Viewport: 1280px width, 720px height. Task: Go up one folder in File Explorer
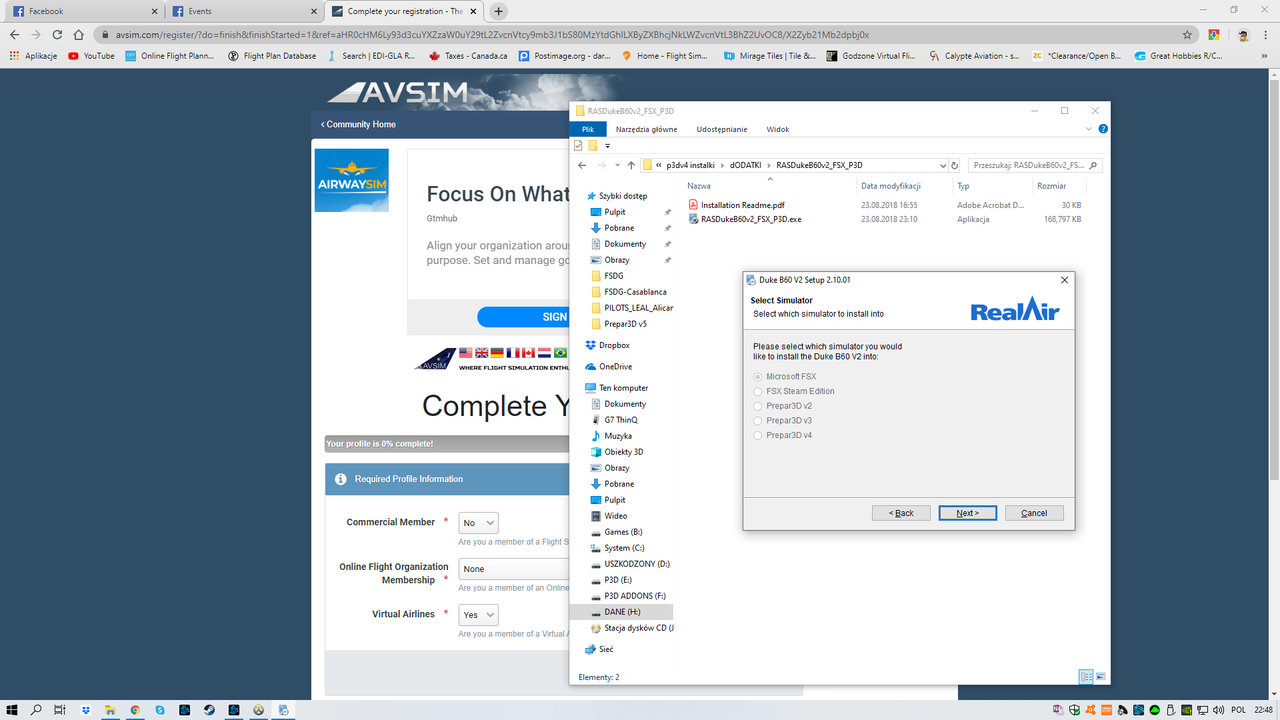[631, 165]
